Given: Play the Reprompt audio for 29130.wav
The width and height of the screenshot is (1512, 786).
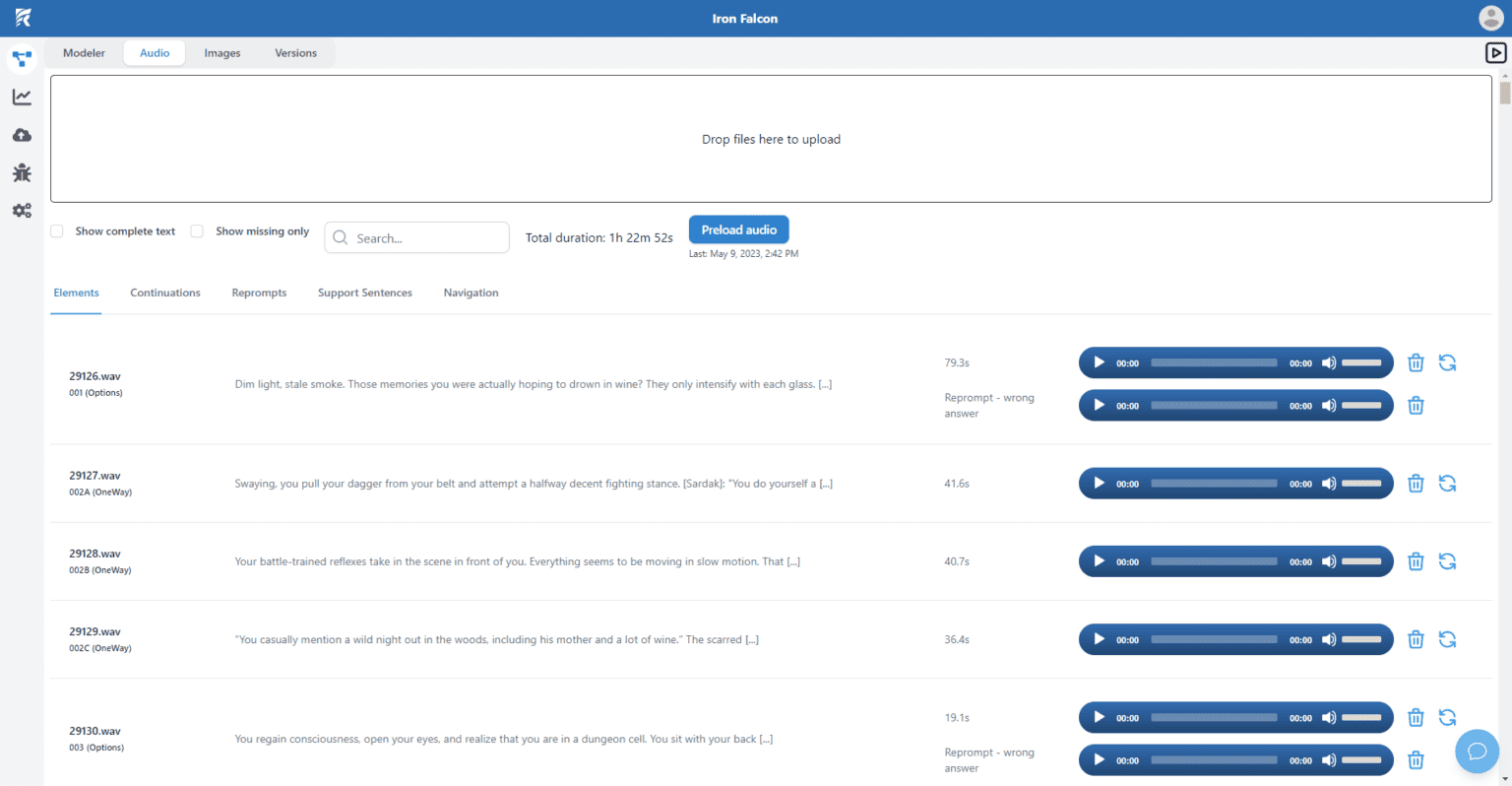Looking at the screenshot, I should point(1099,759).
